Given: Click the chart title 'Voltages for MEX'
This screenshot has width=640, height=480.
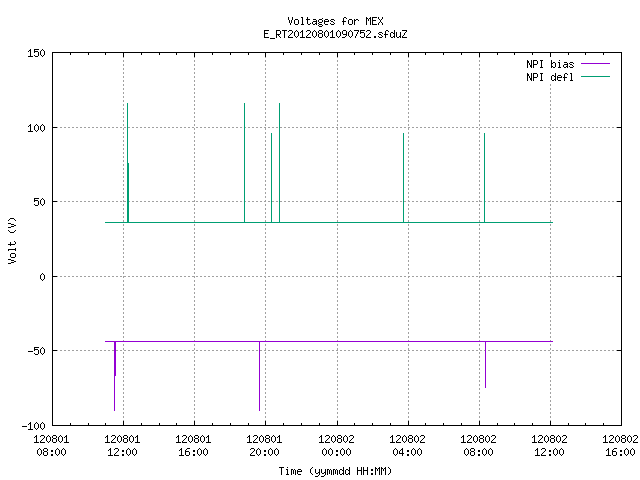Looking at the screenshot, I should point(335,21).
